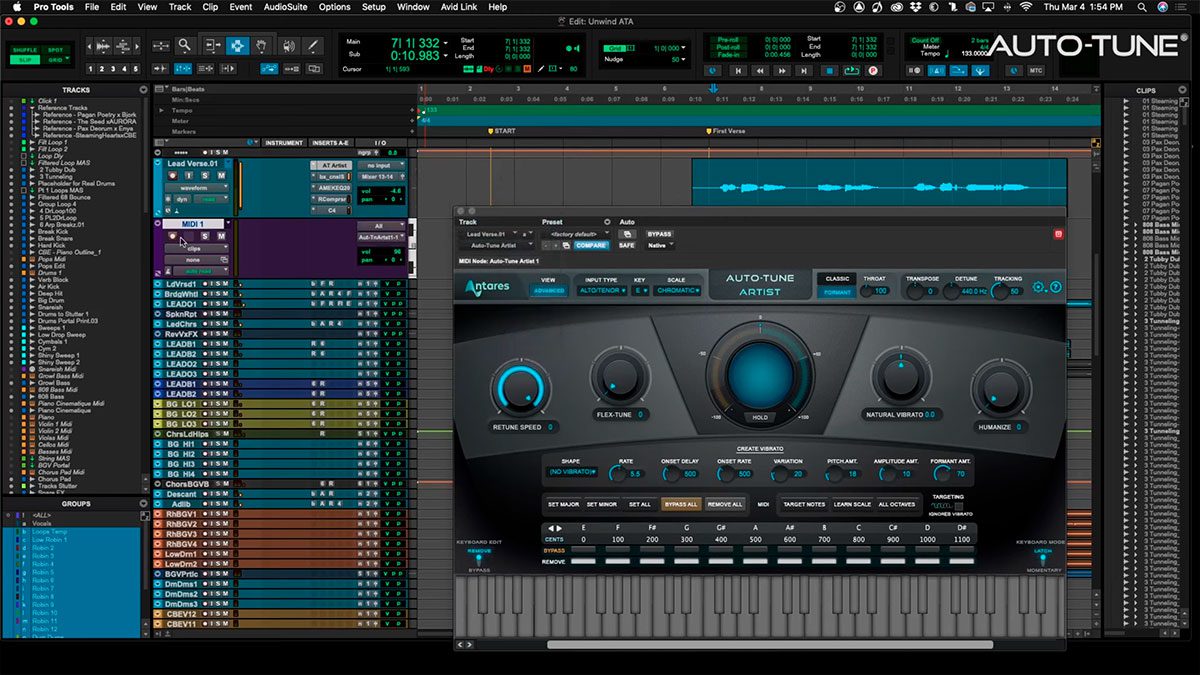Open the Scale CHROMATIC dropdown
The width and height of the screenshot is (1200, 675).
click(x=678, y=291)
